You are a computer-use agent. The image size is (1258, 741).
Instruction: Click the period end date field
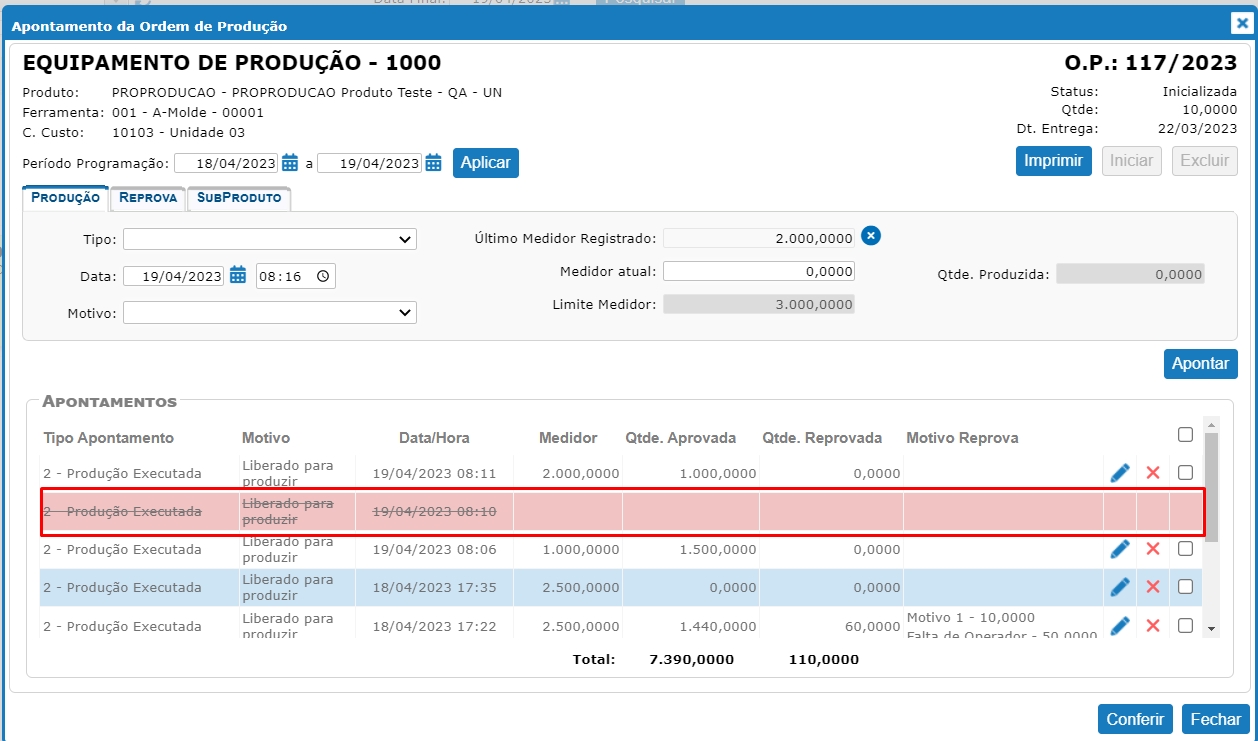tap(370, 163)
